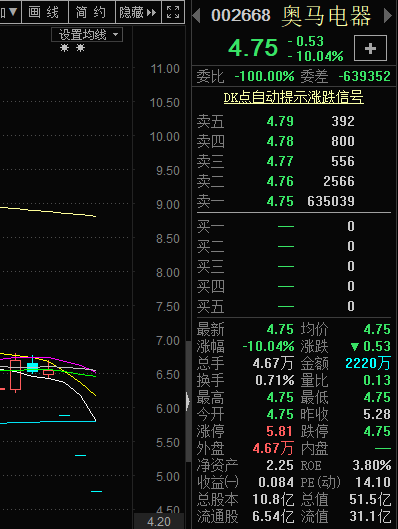This screenshot has width=398, height=529.
Task: Switch to 简约 view mode
Action: 91,12
